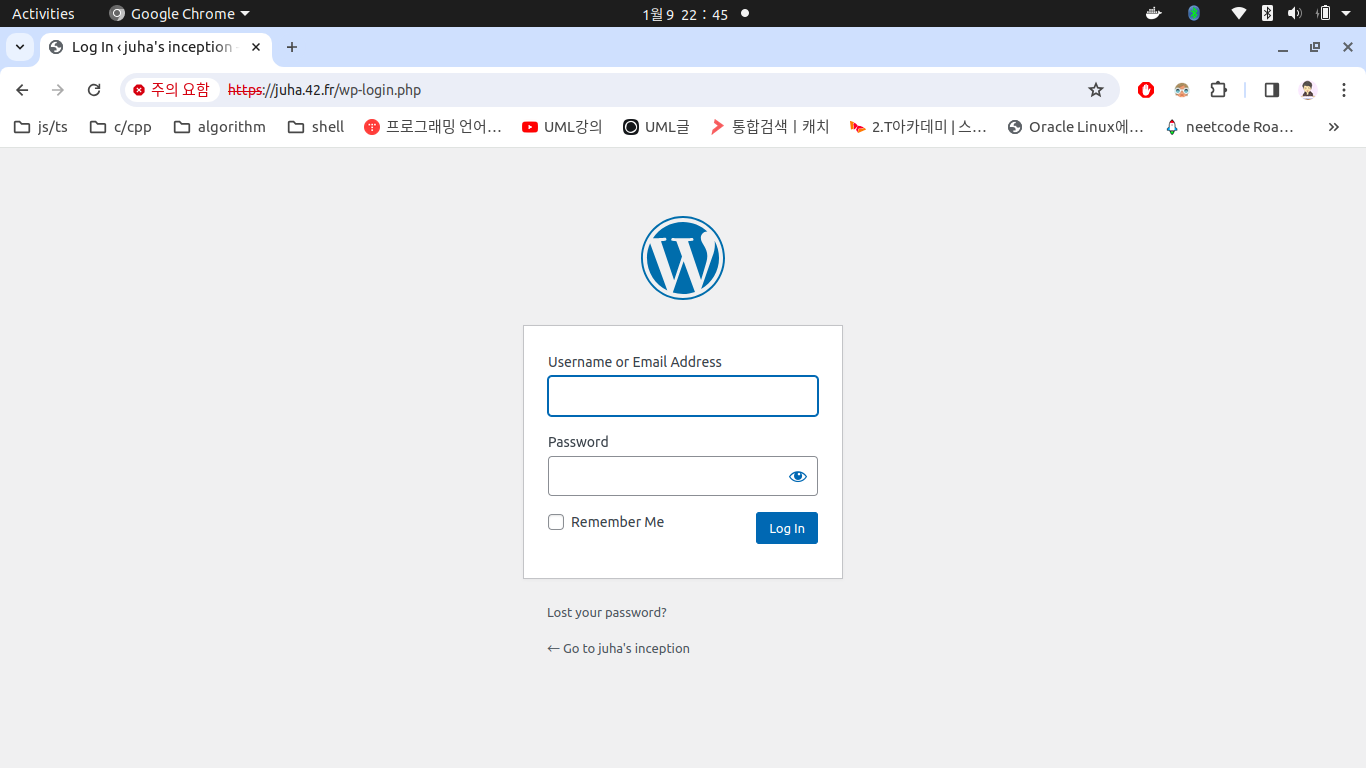
Task: Click the Log In button
Action: point(787,528)
